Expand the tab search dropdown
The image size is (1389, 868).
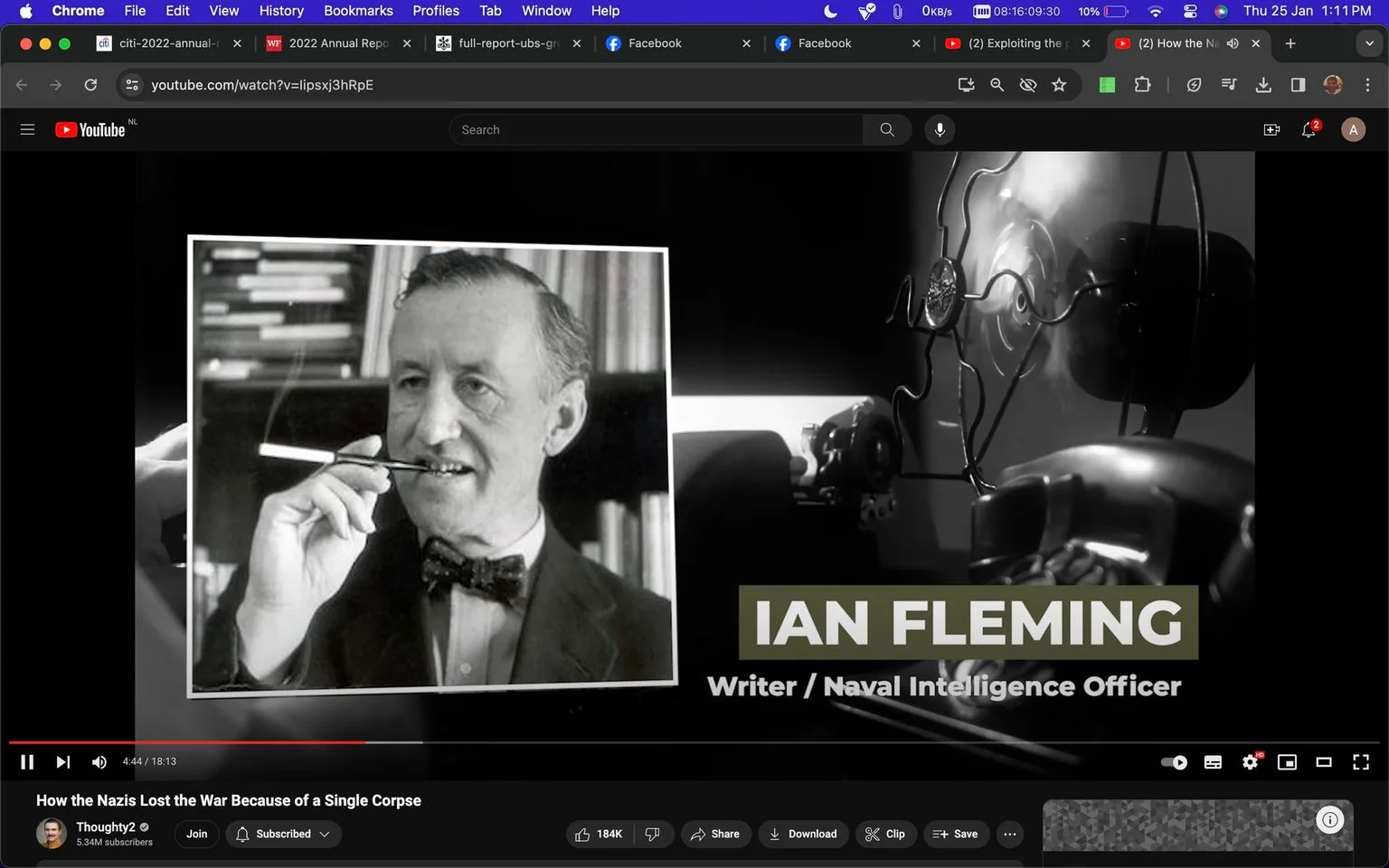1369,42
